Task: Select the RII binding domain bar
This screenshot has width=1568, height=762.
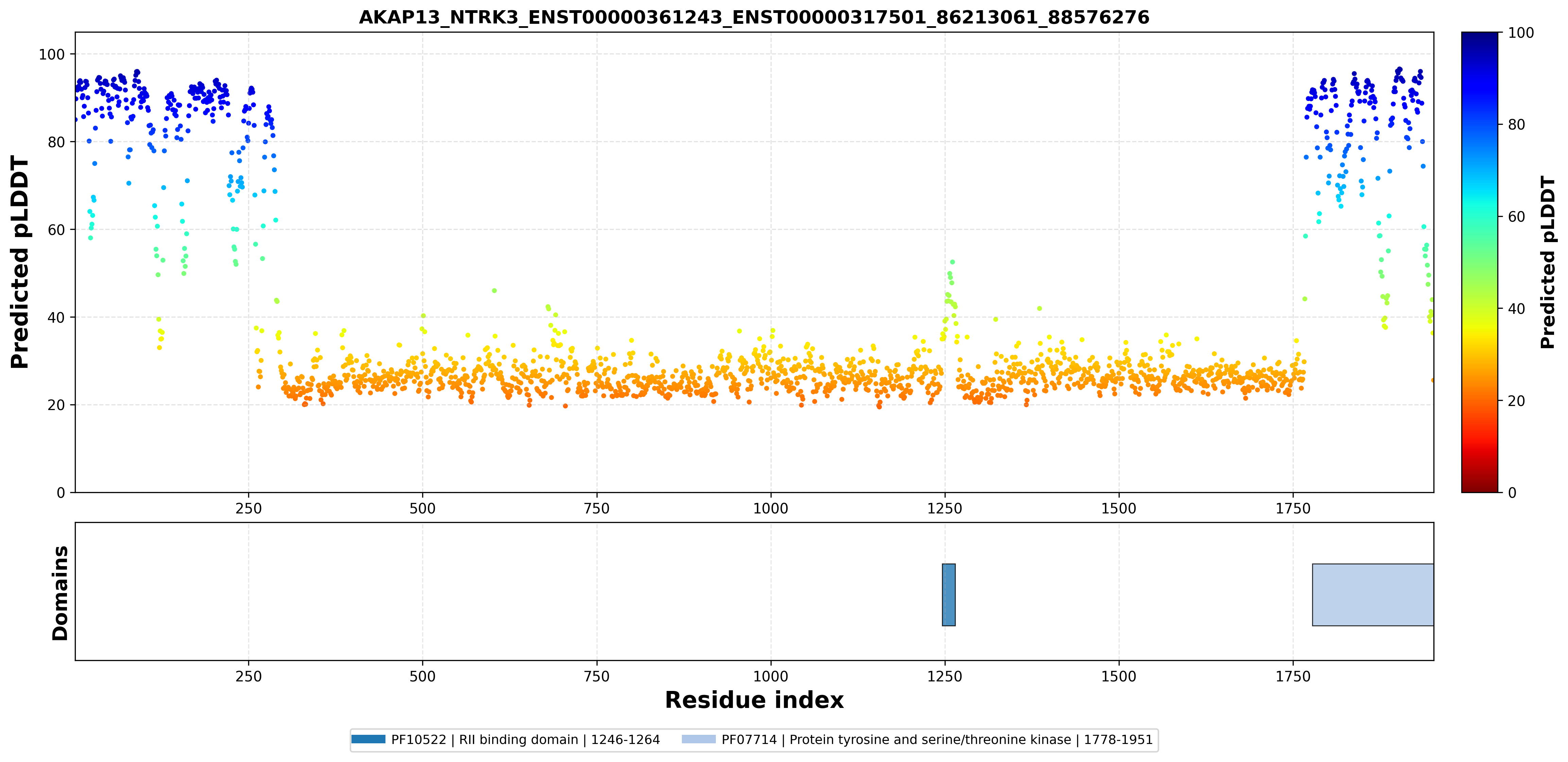Action: tap(948, 594)
